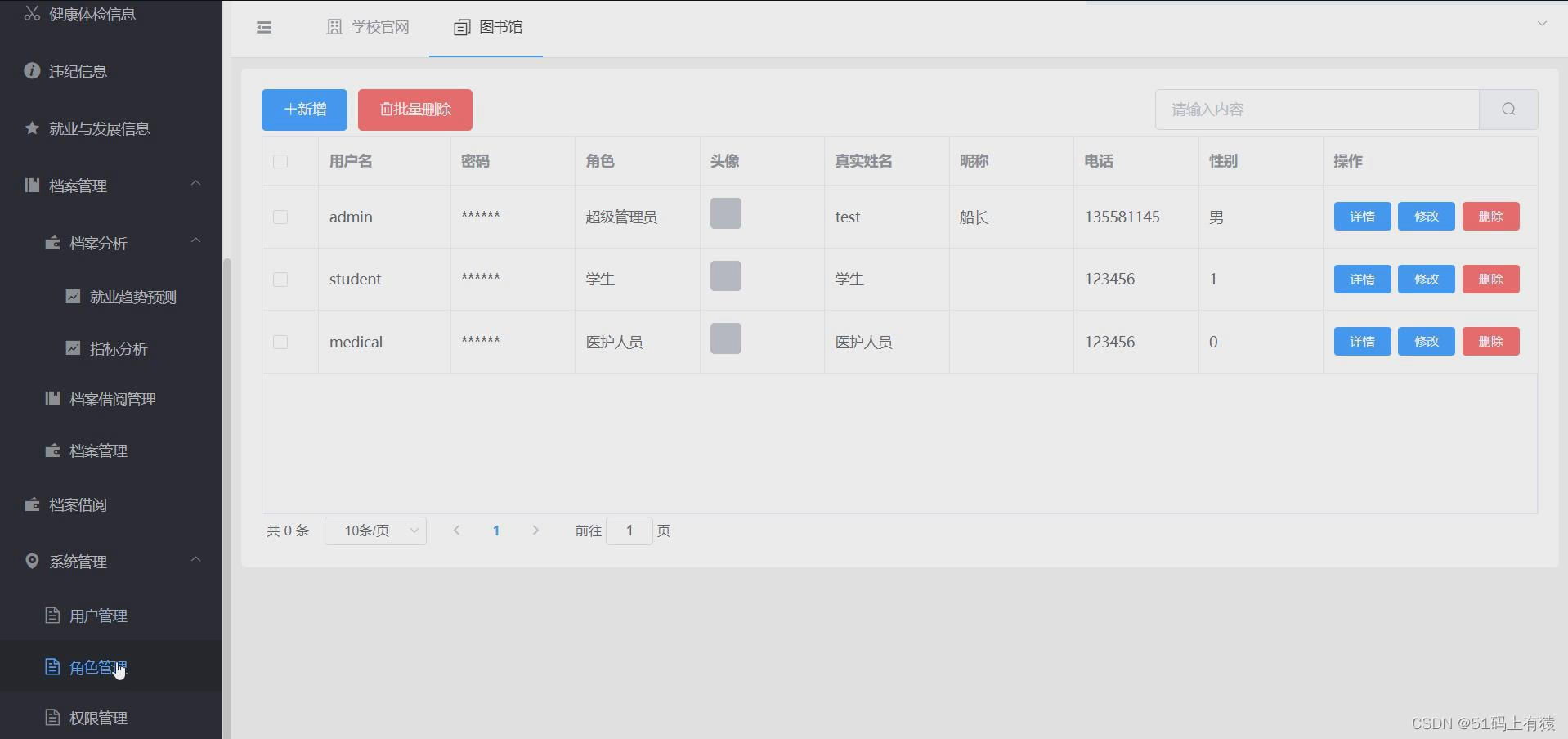Open 指标分析 menu item
The width and height of the screenshot is (1568, 739).
pos(111,348)
